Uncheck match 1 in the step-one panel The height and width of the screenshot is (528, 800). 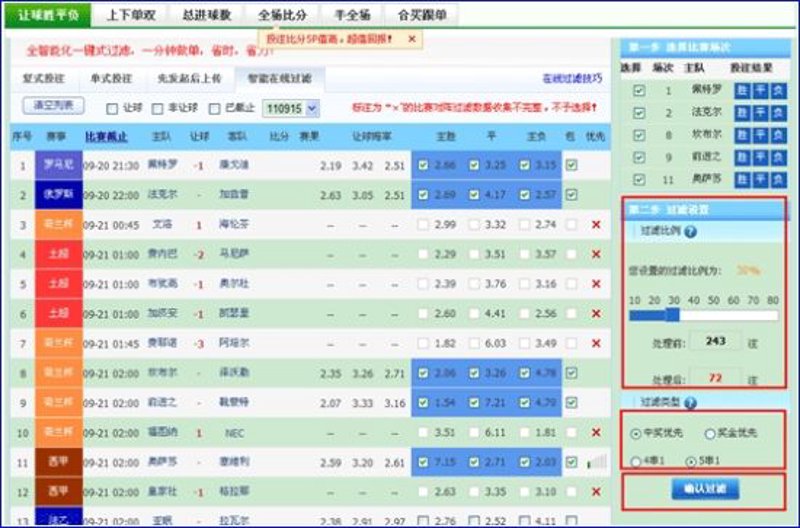coord(639,91)
